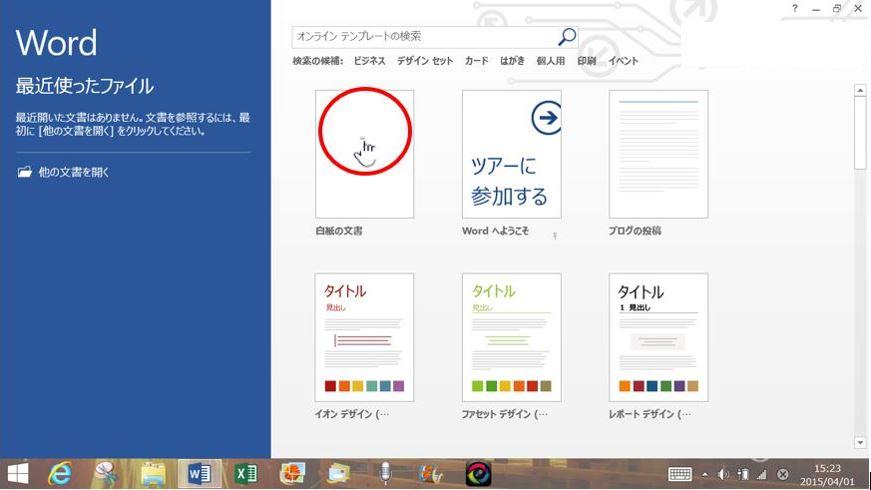This screenshot has height=490, width=871.
Task: Choose the カード suggested search
Action: click(476, 61)
